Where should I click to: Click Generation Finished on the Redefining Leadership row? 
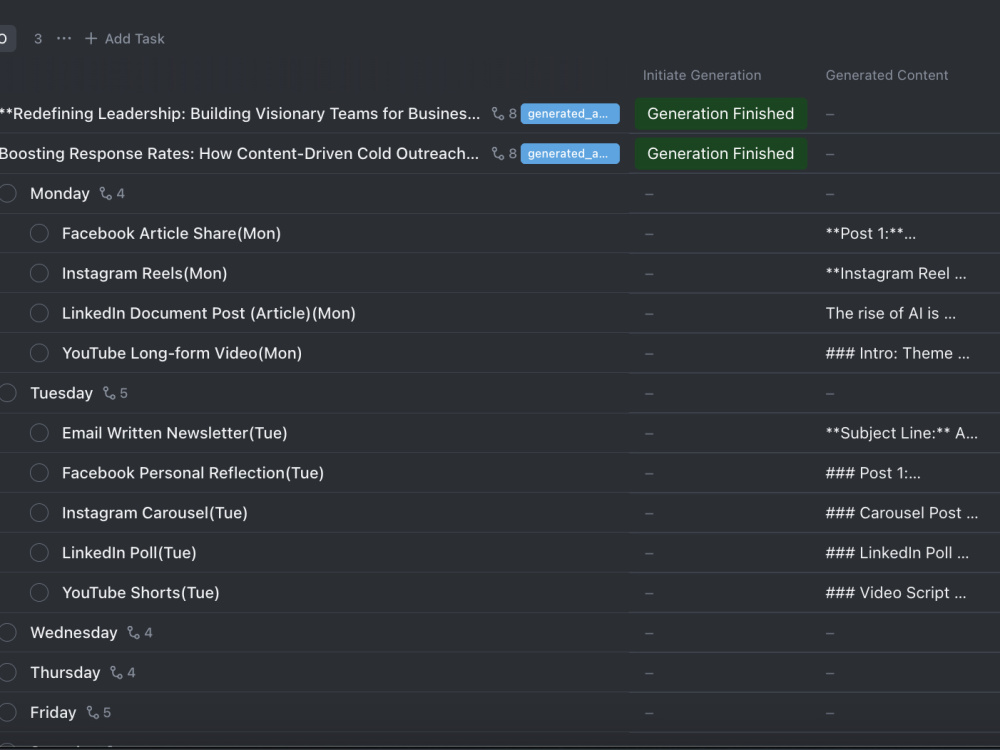click(721, 114)
